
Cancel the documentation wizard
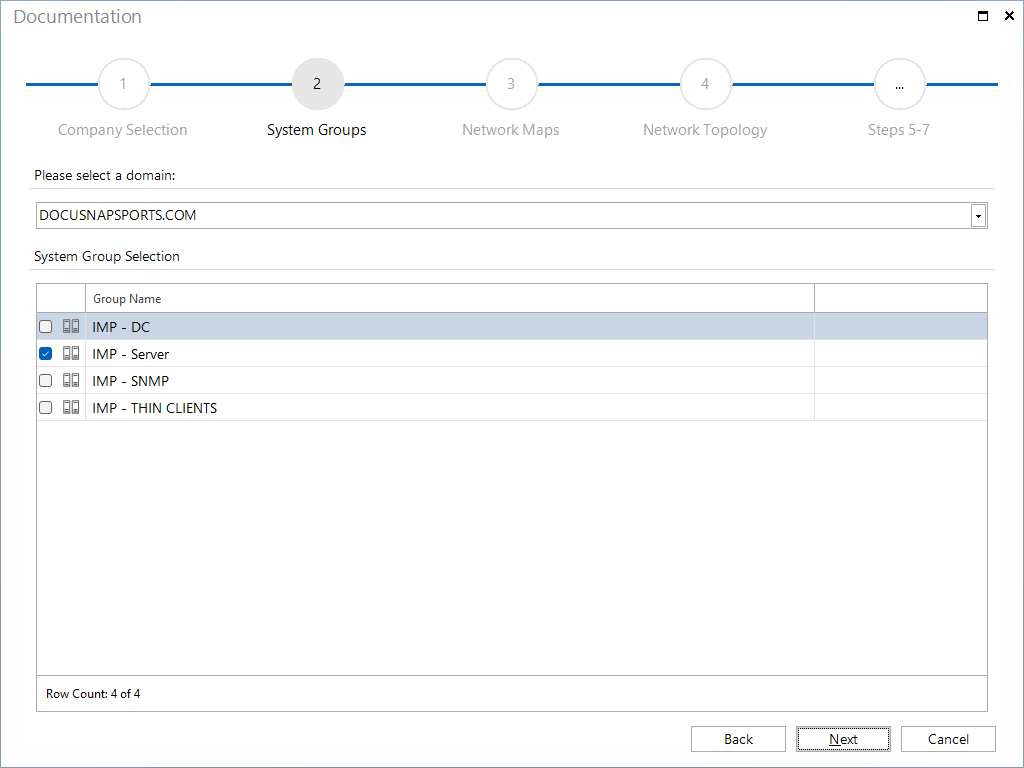948,739
